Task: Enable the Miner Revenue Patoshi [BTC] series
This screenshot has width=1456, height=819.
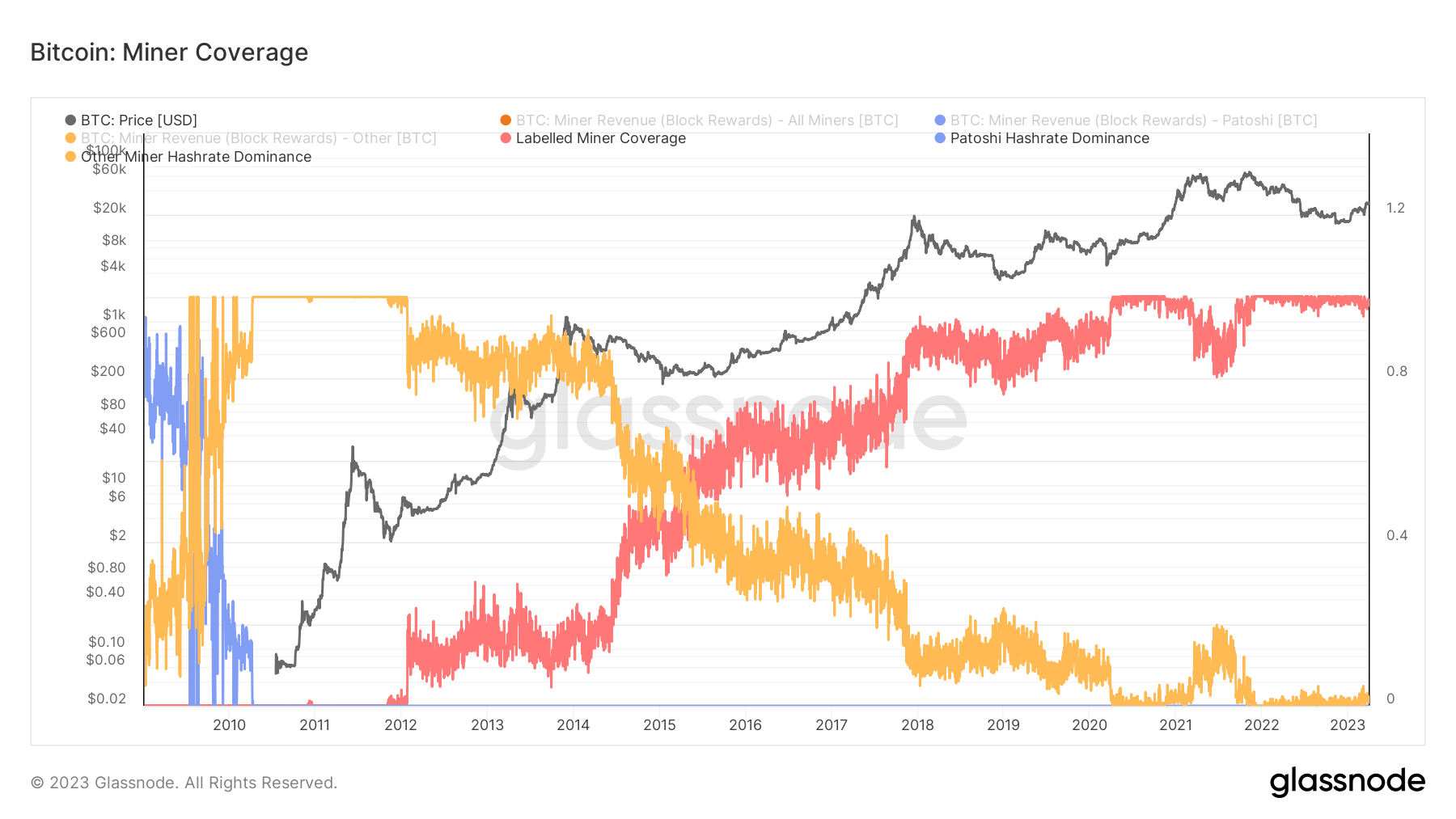Action: pyautogui.click(x=1133, y=120)
